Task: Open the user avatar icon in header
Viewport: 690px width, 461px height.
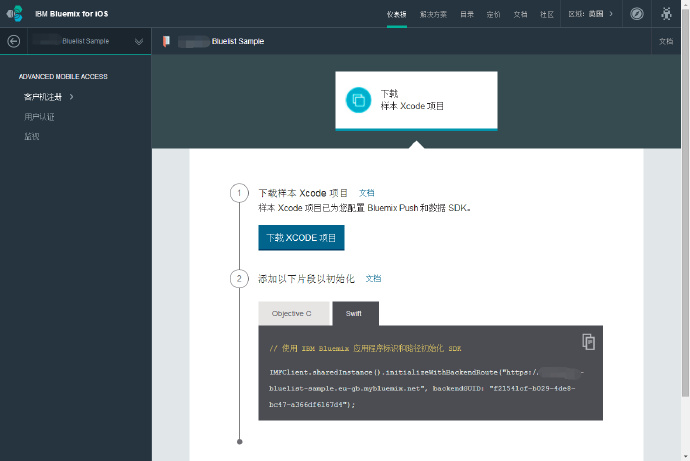Action: 666,14
